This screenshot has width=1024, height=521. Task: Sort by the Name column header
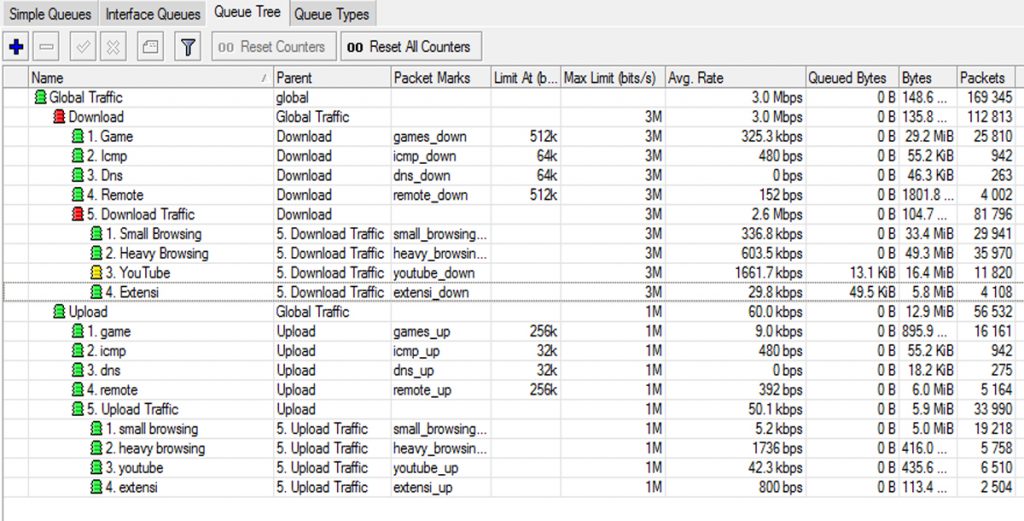150,78
